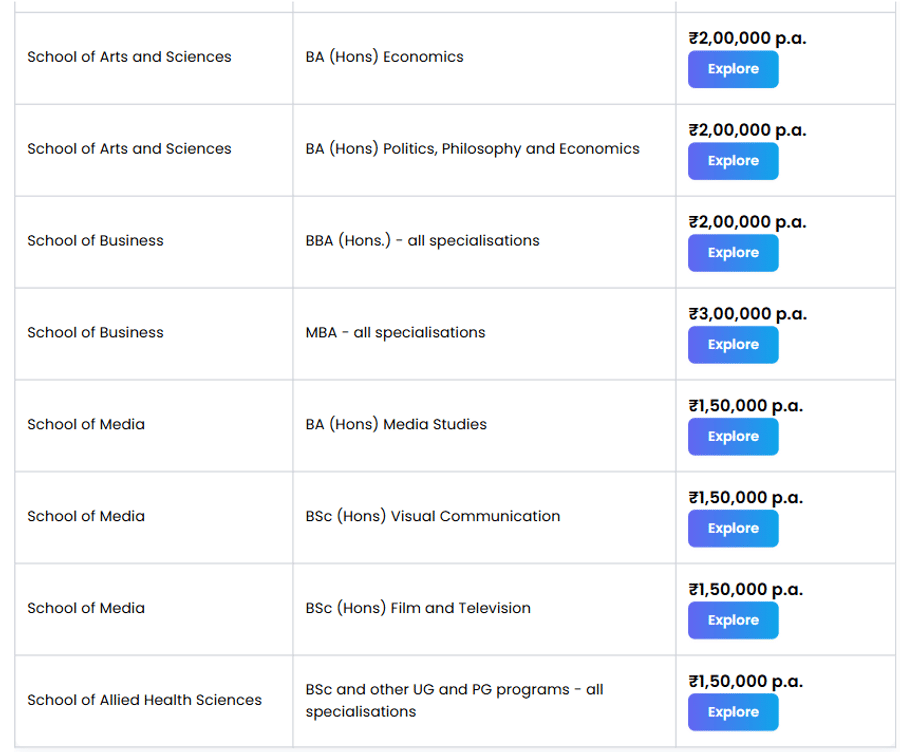Image resolution: width=900 pixels, height=752 pixels.
Task: Click the BBA (Hons.) all specialisations text
Action: [x=421, y=240]
